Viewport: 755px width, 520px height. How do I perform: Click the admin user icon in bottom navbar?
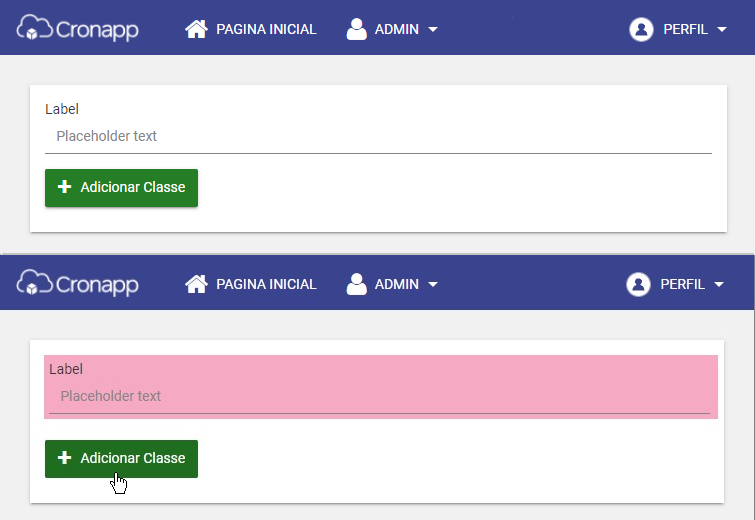click(356, 284)
